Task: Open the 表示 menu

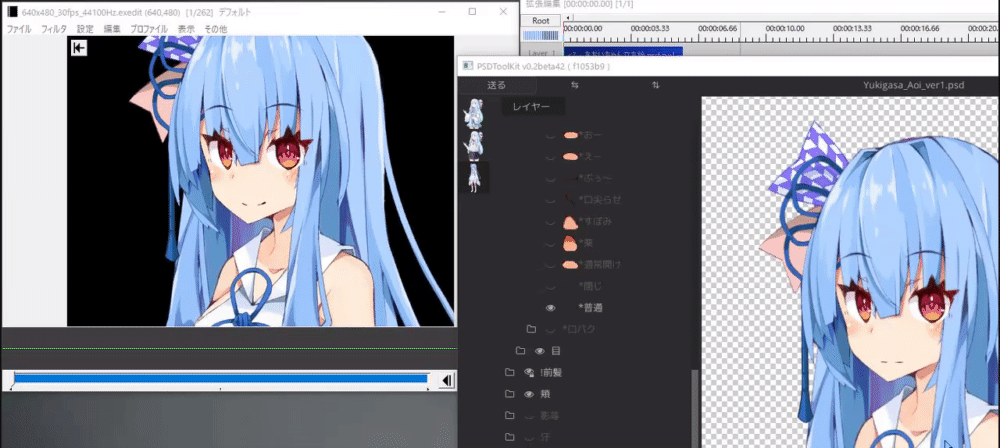Action: click(186, 29)
